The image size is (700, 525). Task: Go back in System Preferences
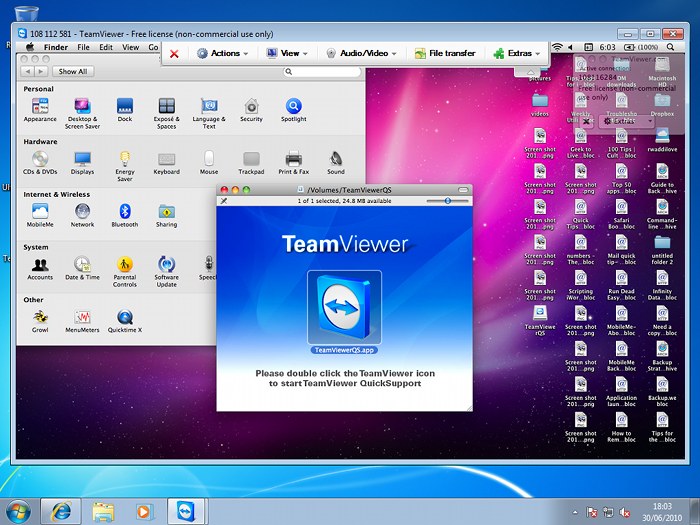(x=27, y=71)
